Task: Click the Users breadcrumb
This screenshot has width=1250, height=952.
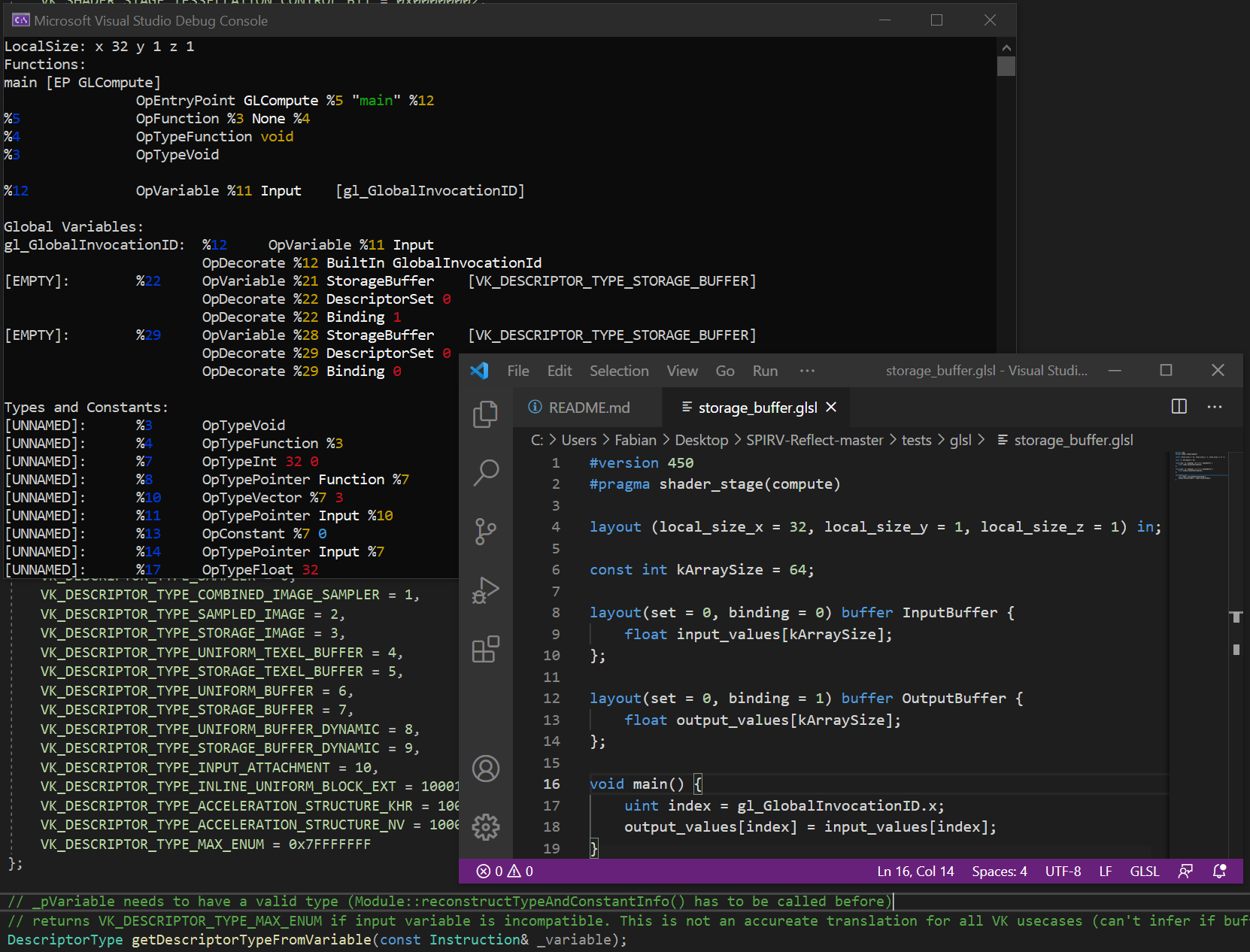Action: click(578, 440)
